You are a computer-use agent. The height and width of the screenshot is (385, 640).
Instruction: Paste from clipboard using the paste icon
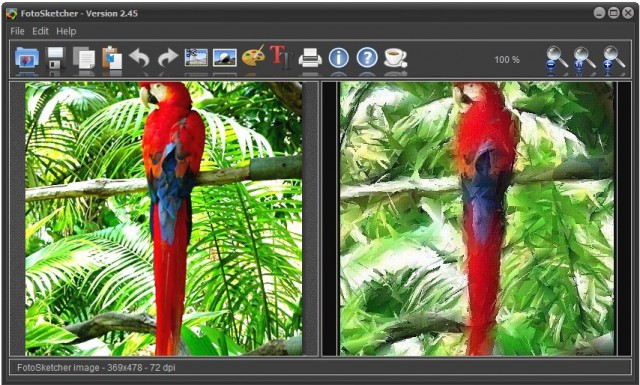112,58
